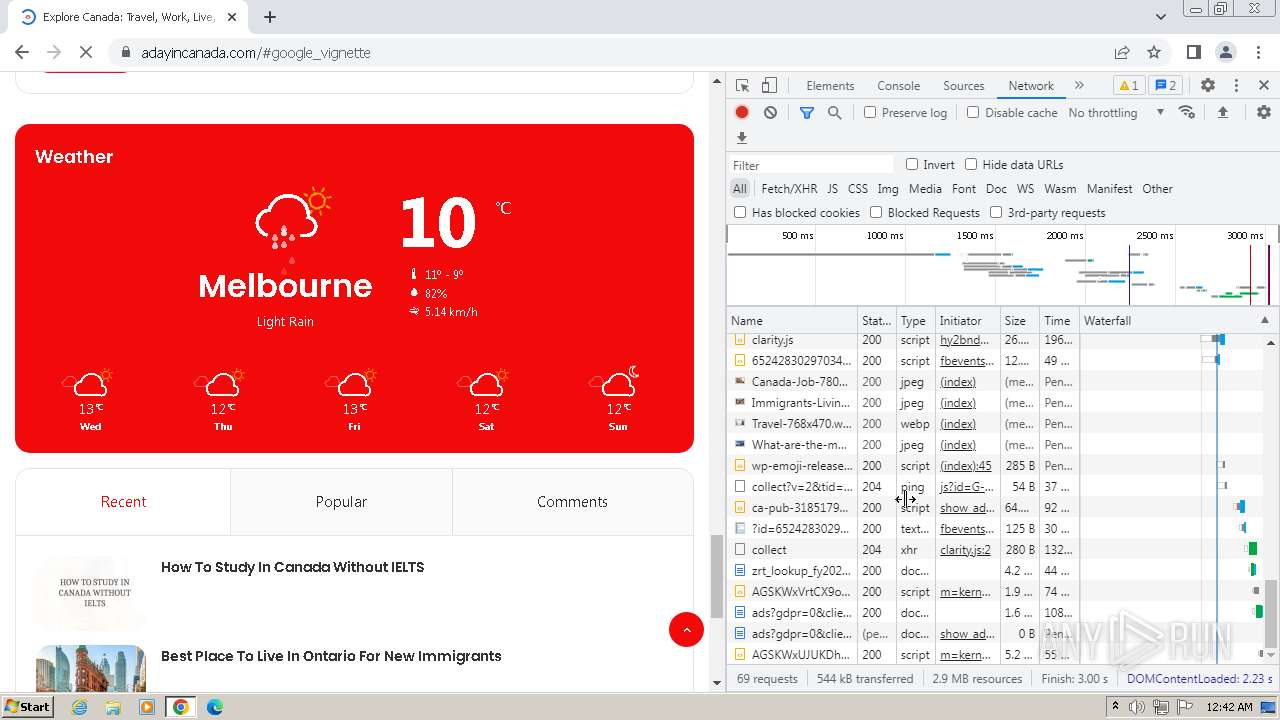Open network conditions wifi icon
1280x720 pixels.
point(1187,113)
